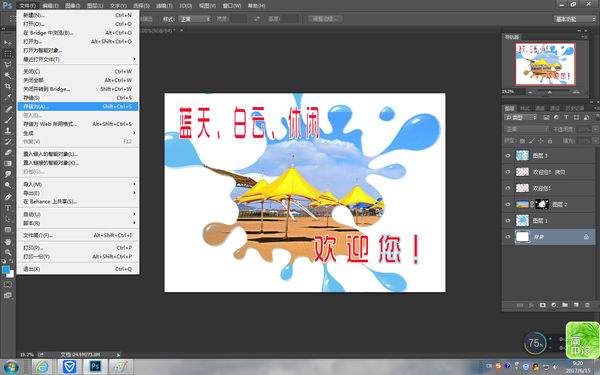Toggle lock all padlock in Layers panel

click(x=550, y=141)
